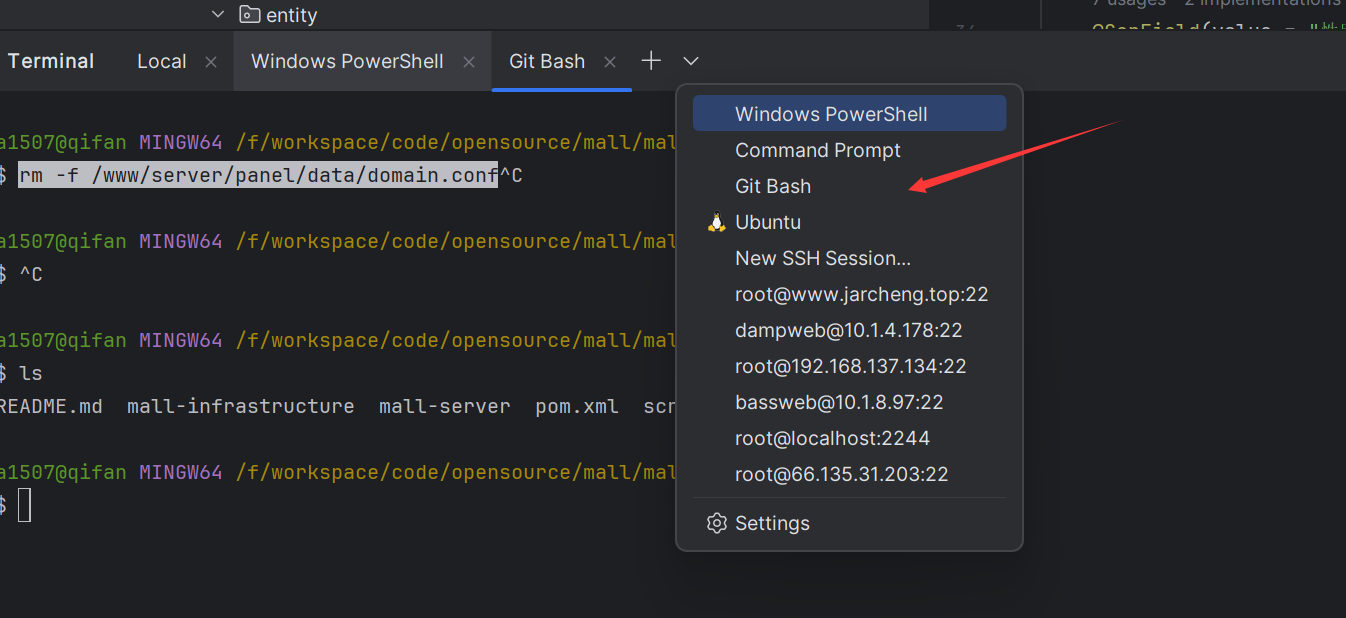Connect to root@localhost:2244
The width and height of the screenshot is (1346, 618).
point(832,438)
